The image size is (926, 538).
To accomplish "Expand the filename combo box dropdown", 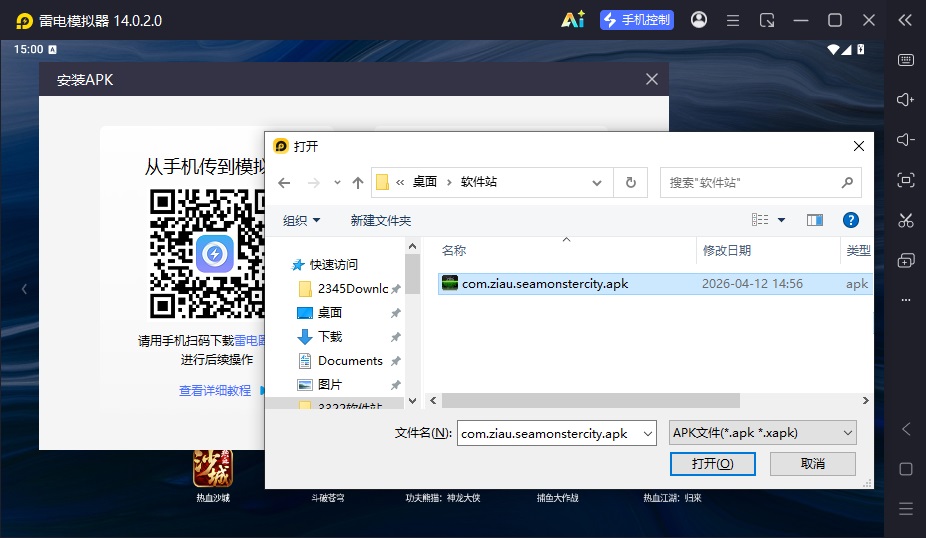I will tap(648, 433).
